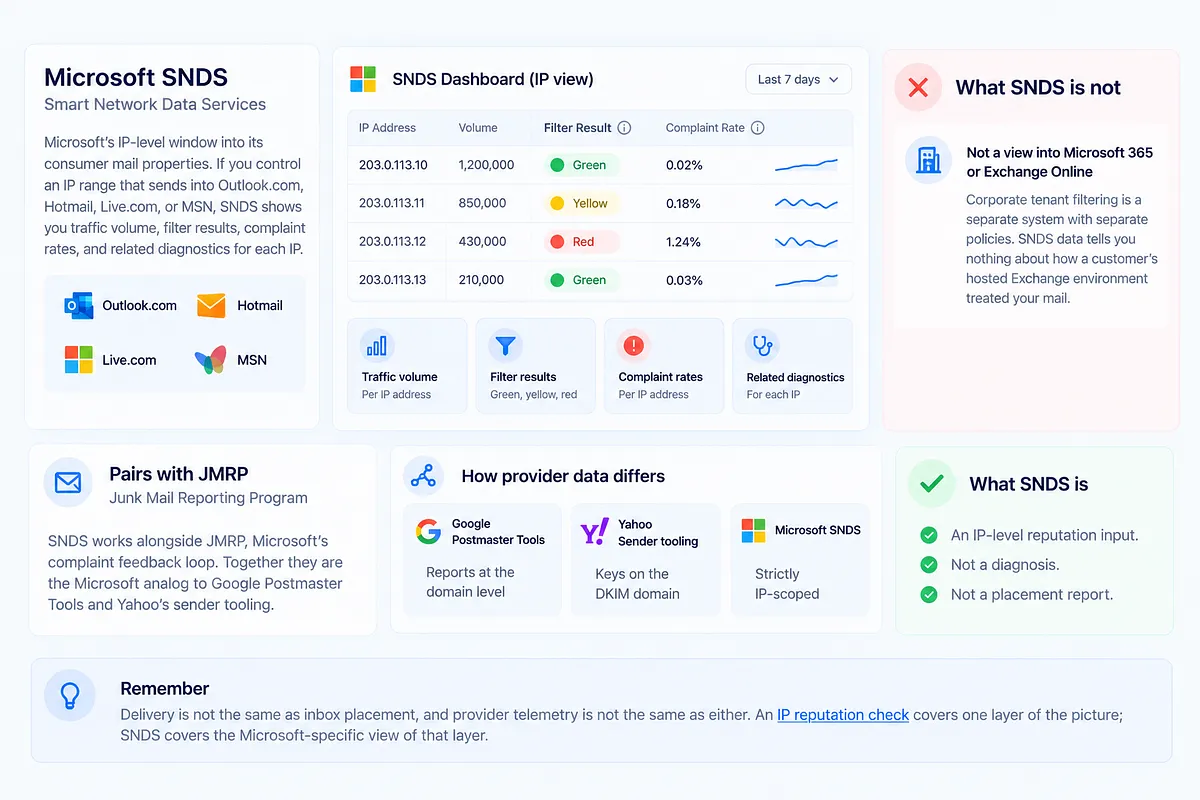Image resolution: width=1200 pixels, height=800 pixels.
Task: Open the Last 7 days dropdown
Action: (799, 79)
